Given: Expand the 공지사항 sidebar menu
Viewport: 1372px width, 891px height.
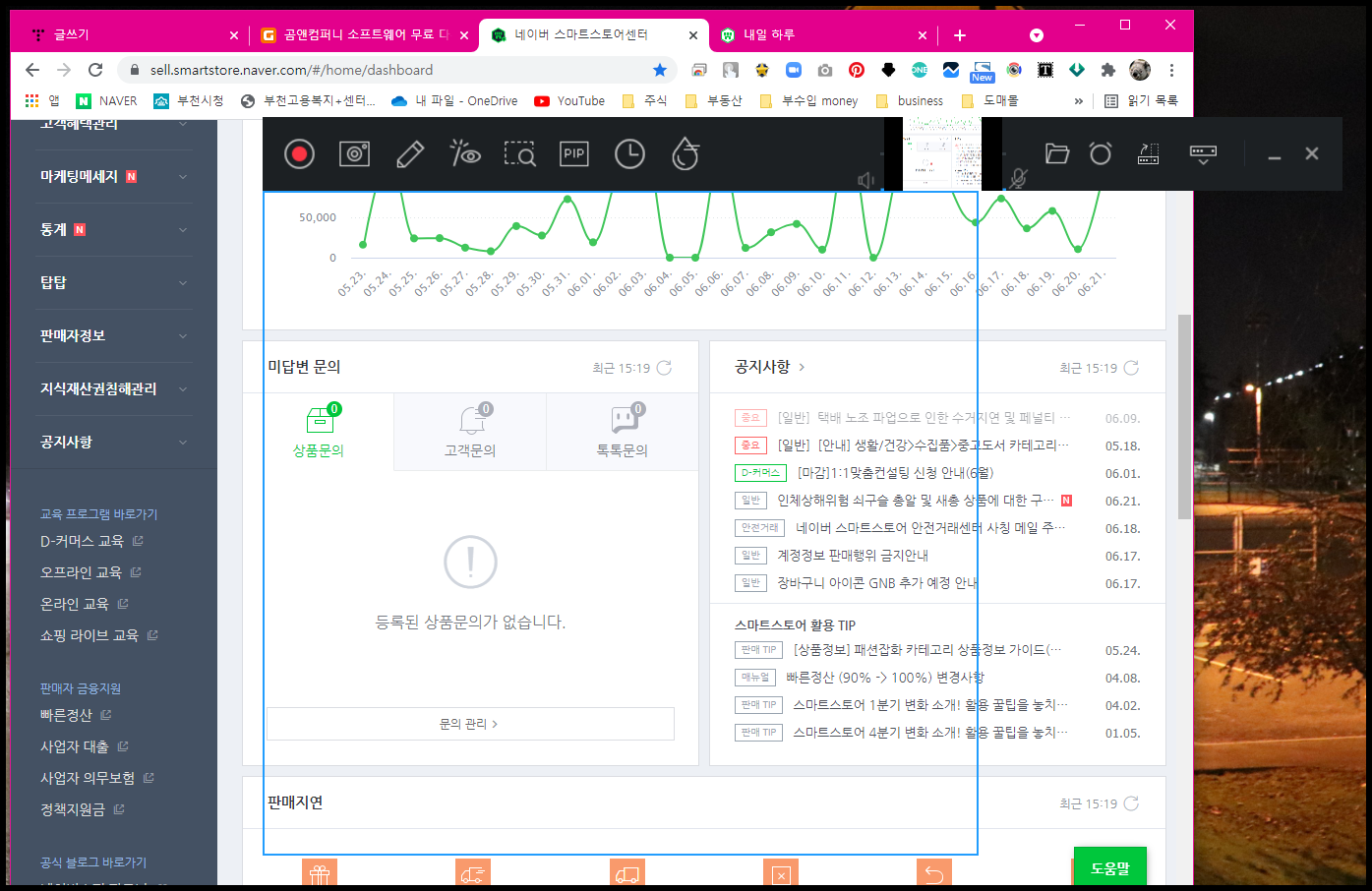Looking at the screenshot, I should pos(114,442).
